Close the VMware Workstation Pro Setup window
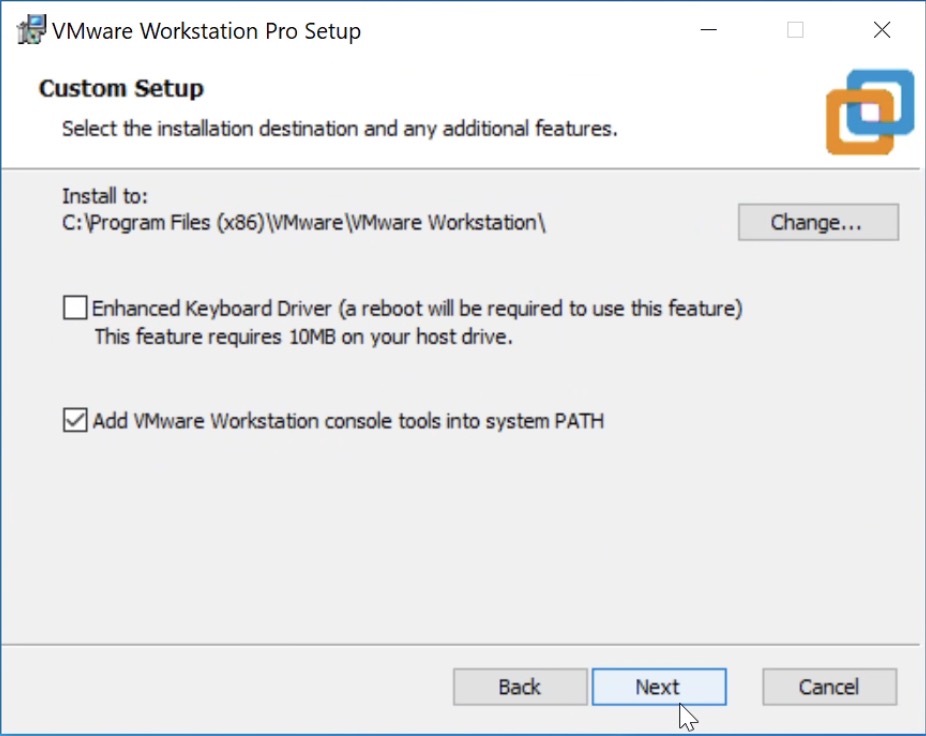This screenshot has height=736, width=926. click(x=881, y=30)
